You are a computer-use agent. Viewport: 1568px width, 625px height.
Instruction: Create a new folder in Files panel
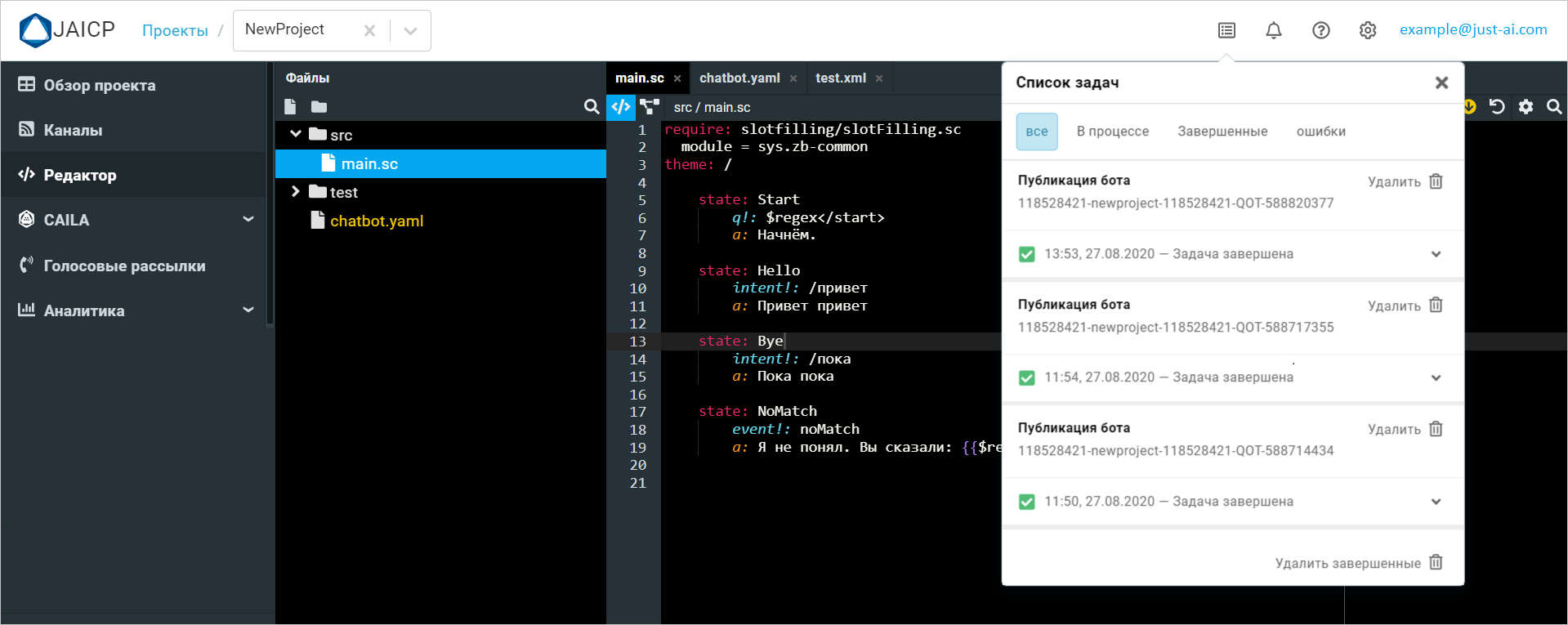tap(319, 107)
